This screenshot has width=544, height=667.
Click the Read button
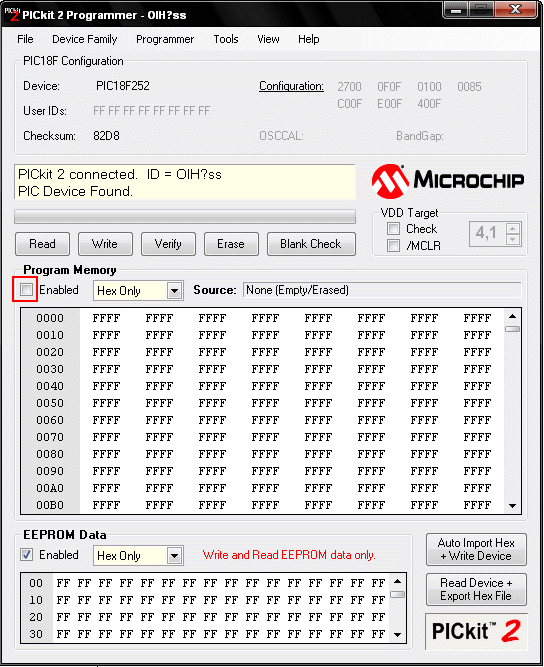coord(43,244)
